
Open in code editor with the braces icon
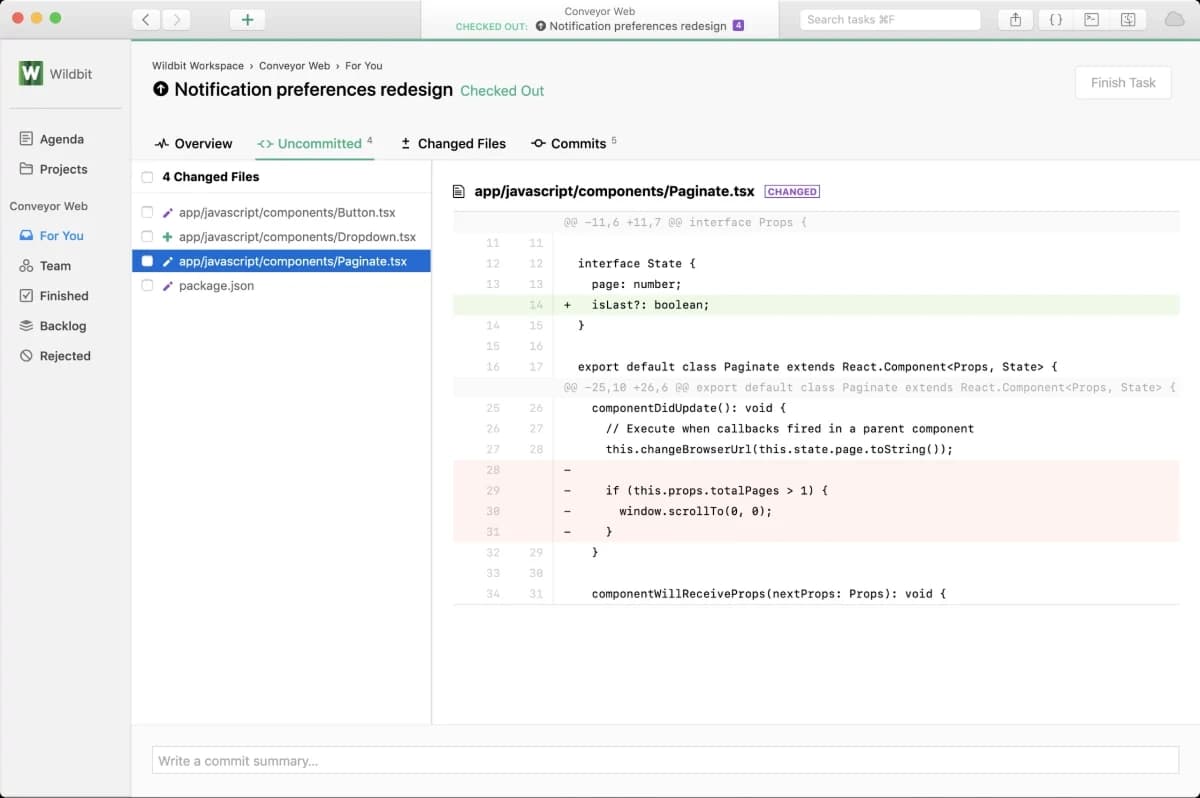pyautogui.click(x=1055, y=19)
